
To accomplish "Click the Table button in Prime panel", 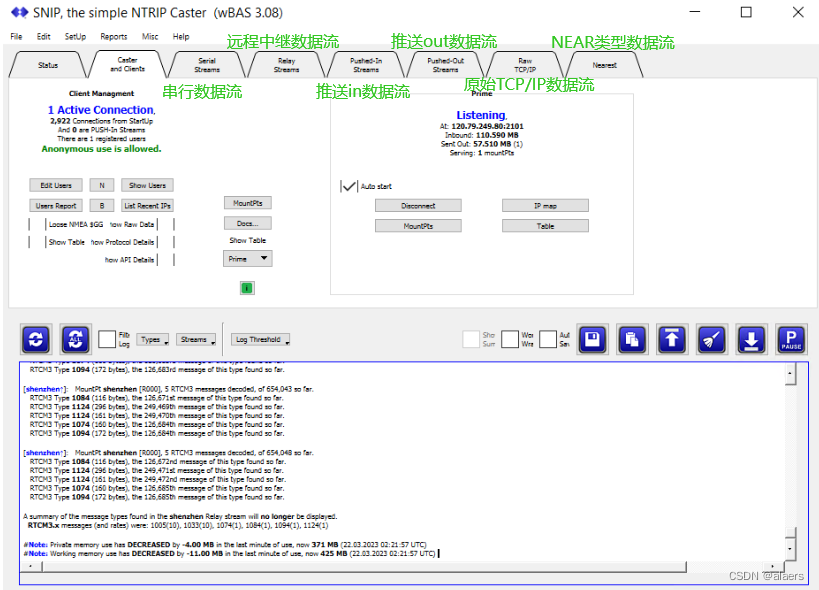I will click(x=545, y=226).
